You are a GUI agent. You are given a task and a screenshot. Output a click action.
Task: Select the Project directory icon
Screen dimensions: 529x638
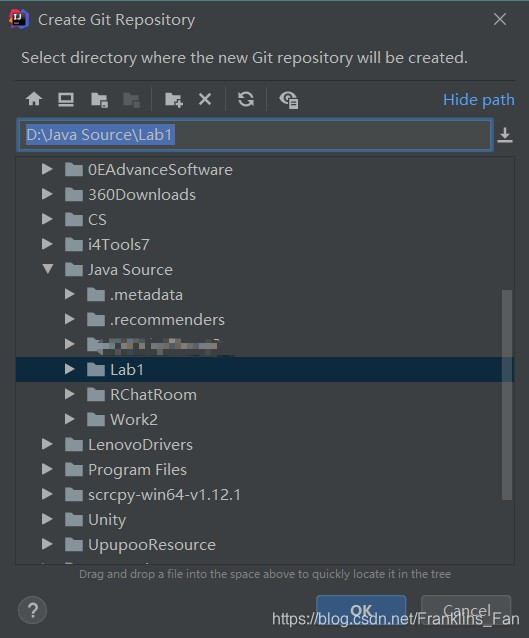99,100
